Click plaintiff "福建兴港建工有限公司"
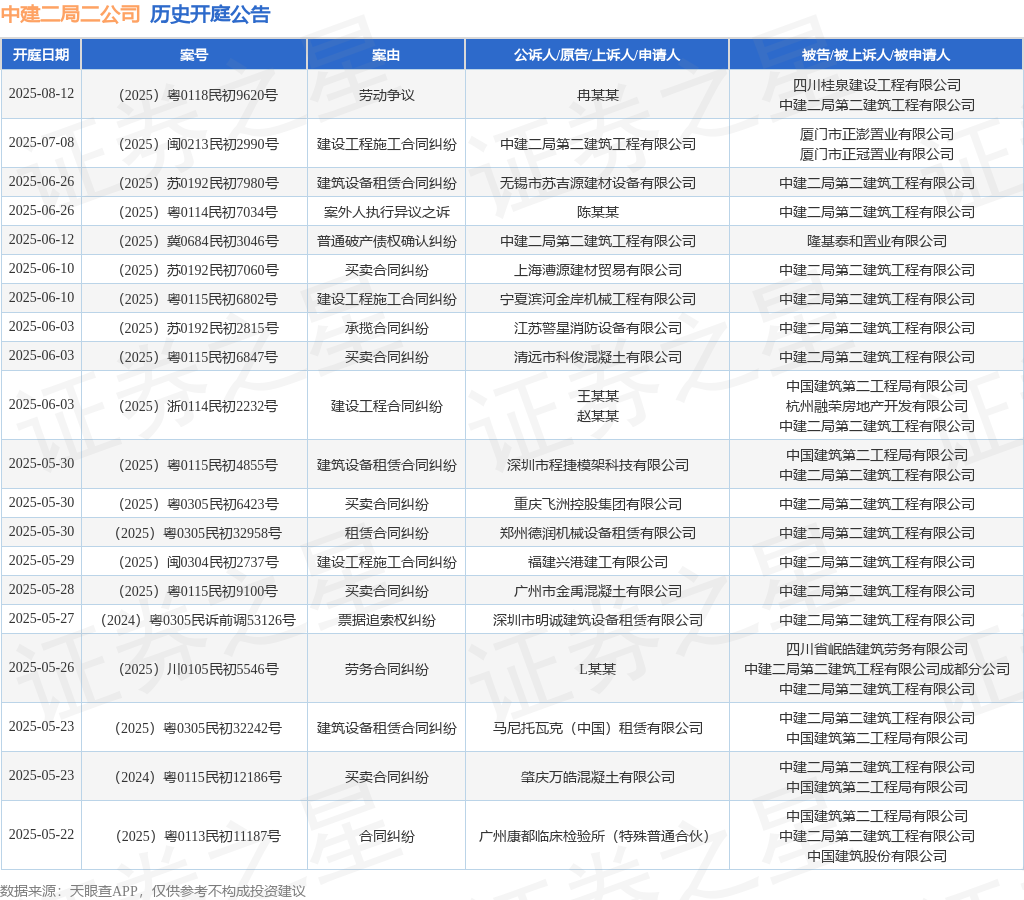The image size is (1024, 900). click(598, 562)
